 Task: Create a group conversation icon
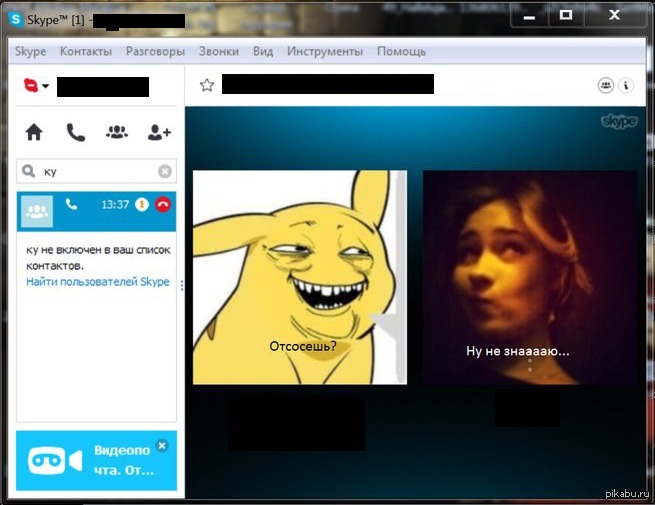[x=117, y=132]
